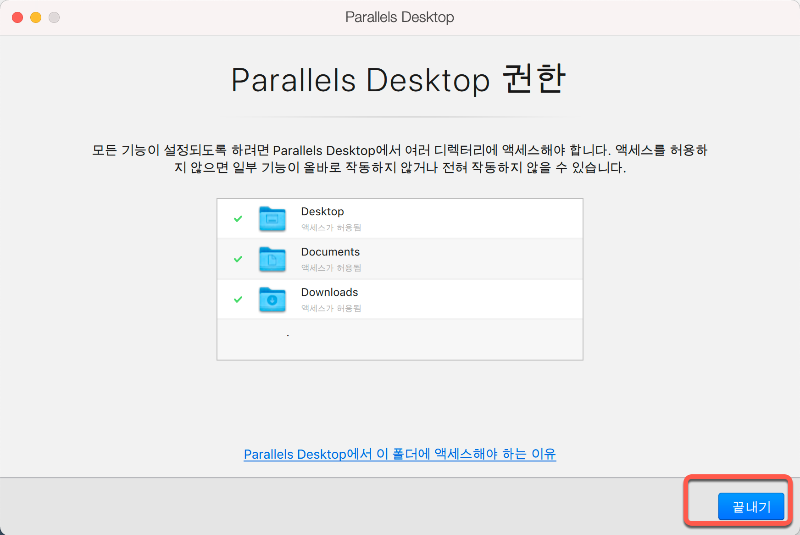Click the 끝내기 button
Screen dimensions: 800x535
tap(751, 506)
